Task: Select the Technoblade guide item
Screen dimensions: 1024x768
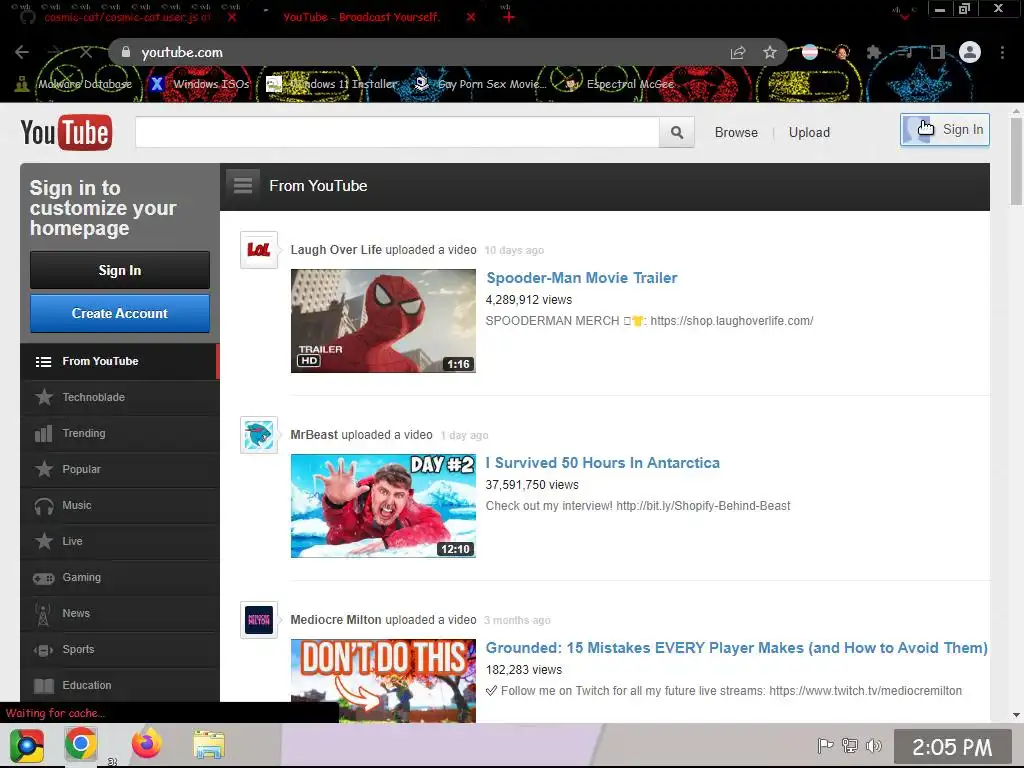Action: [x=120, y=397]
